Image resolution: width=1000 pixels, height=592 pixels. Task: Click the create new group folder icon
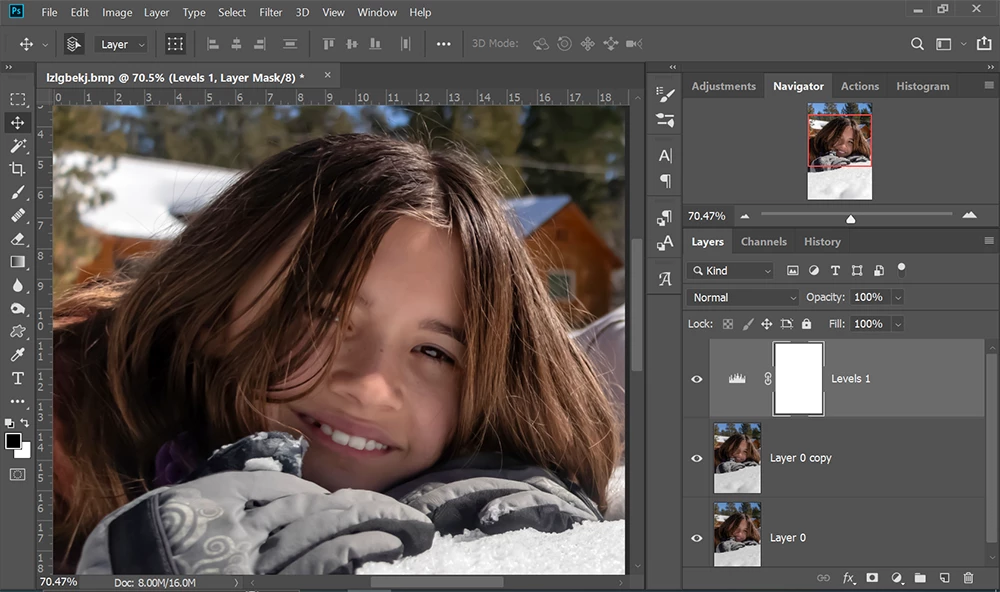[x=920, y=578]
